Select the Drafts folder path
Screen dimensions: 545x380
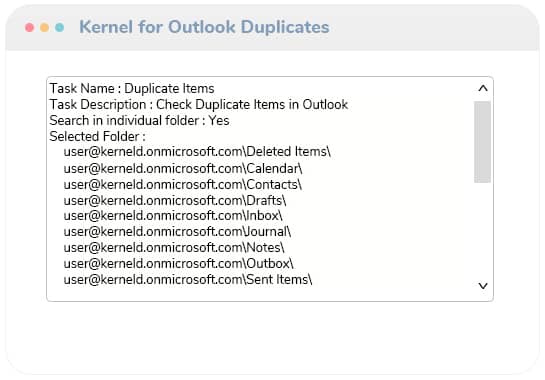pos(175,201)
